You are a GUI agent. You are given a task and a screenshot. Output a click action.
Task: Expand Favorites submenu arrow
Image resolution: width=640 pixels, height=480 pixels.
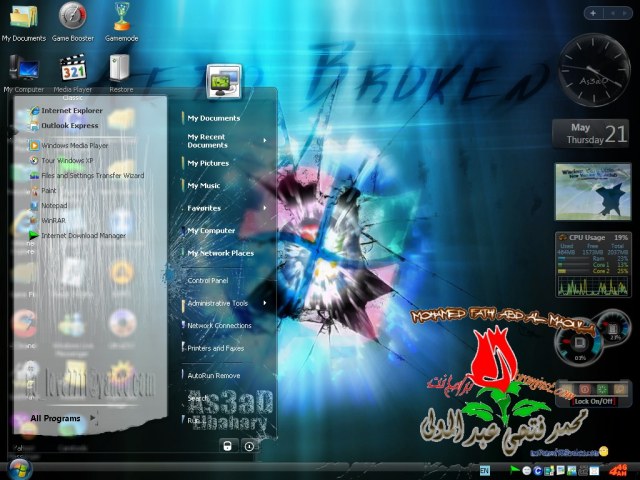tap(265, 208)
